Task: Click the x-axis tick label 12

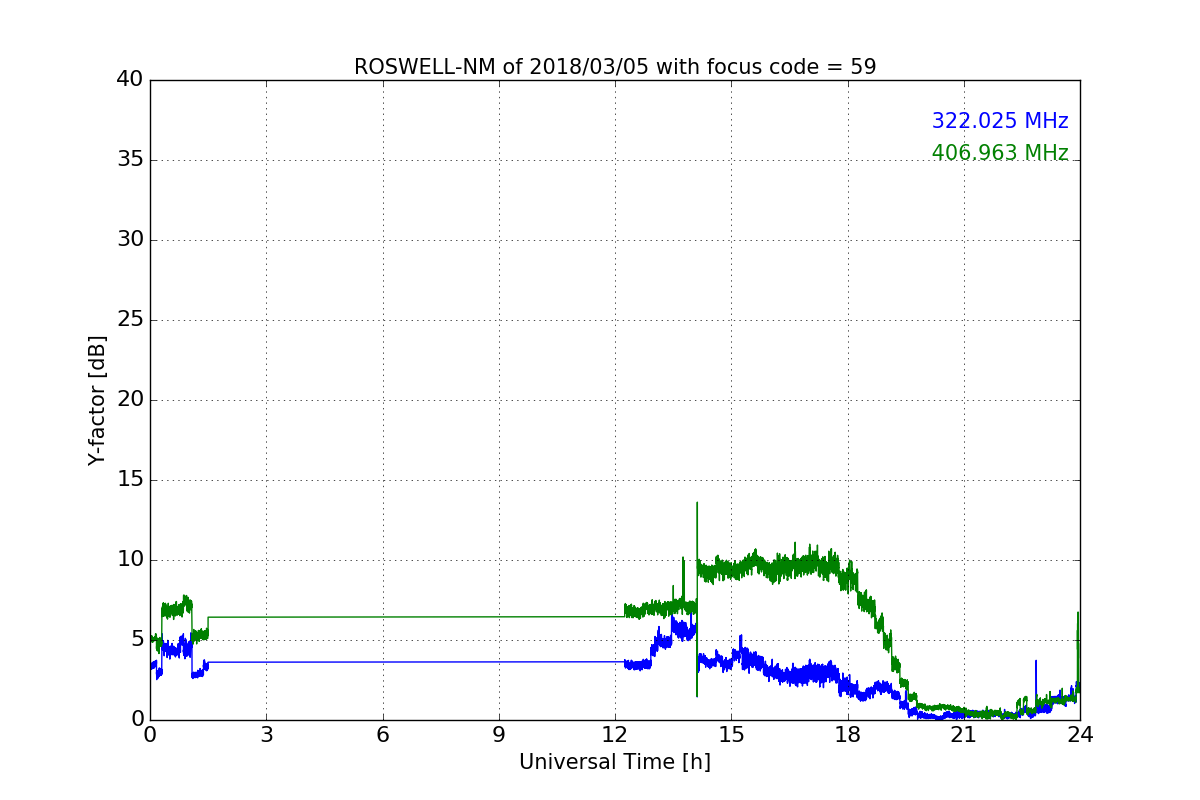Action: coord(615,734)
